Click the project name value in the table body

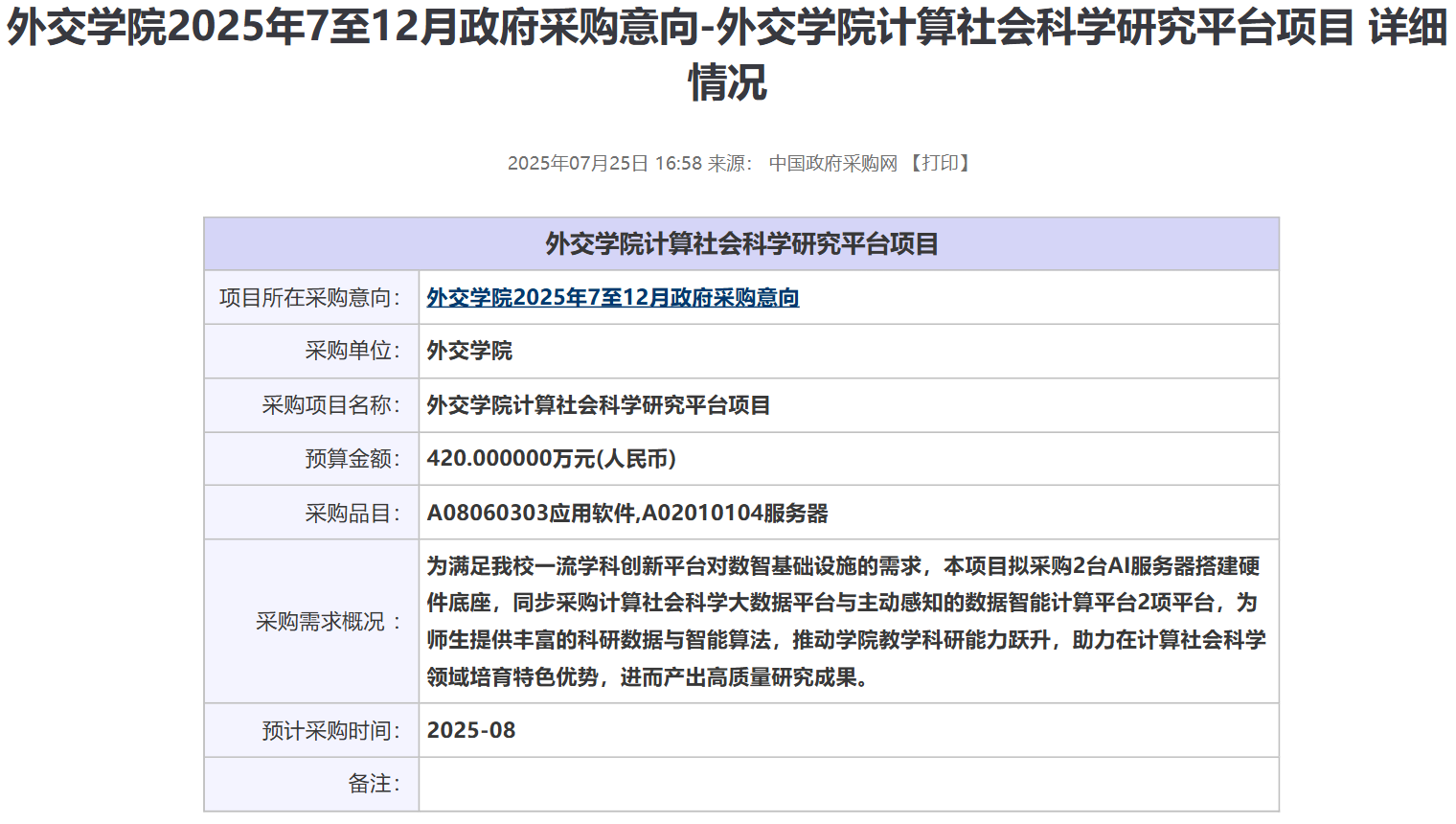[599, 405]
